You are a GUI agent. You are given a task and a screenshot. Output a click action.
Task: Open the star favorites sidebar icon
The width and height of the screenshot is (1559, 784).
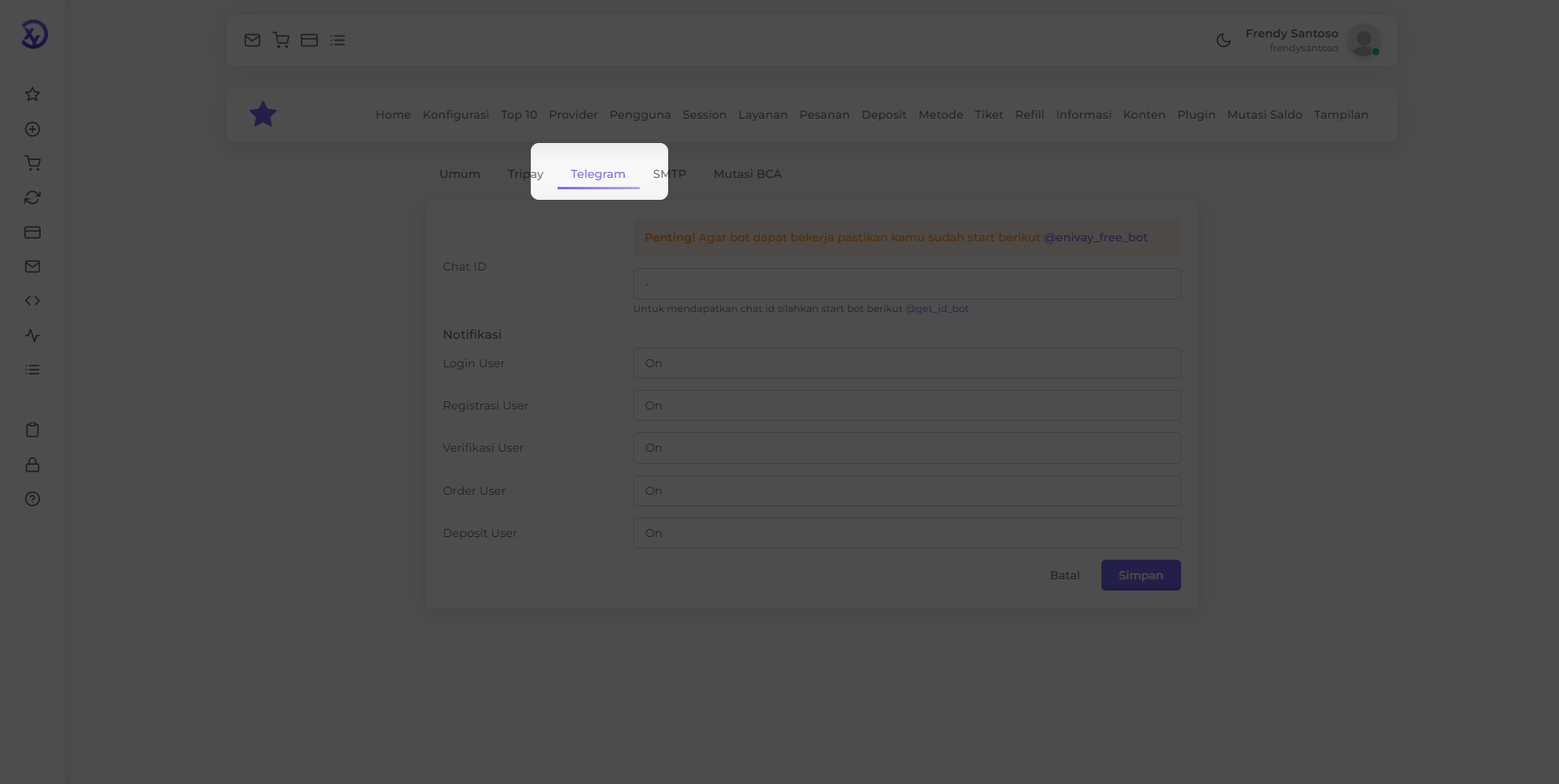(33, 94)
